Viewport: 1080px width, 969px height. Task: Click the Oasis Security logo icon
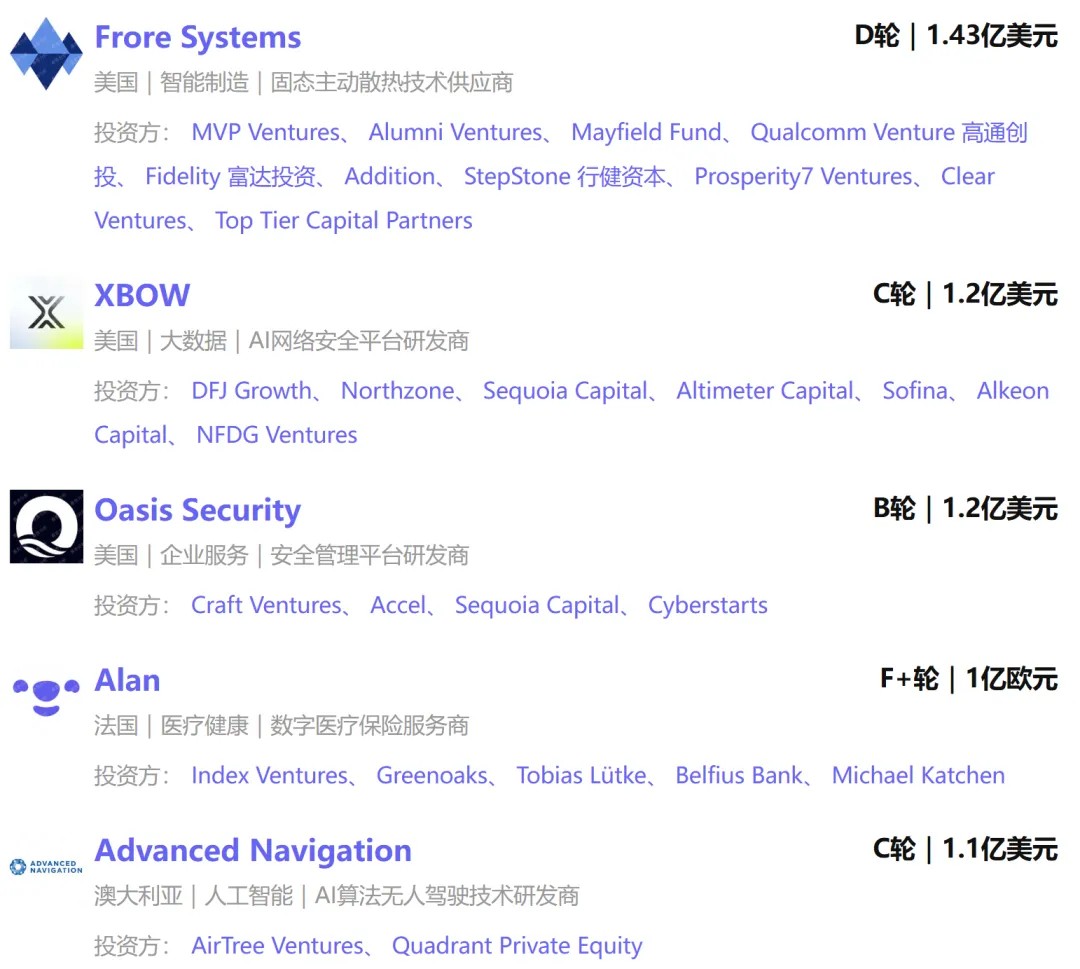46,527
